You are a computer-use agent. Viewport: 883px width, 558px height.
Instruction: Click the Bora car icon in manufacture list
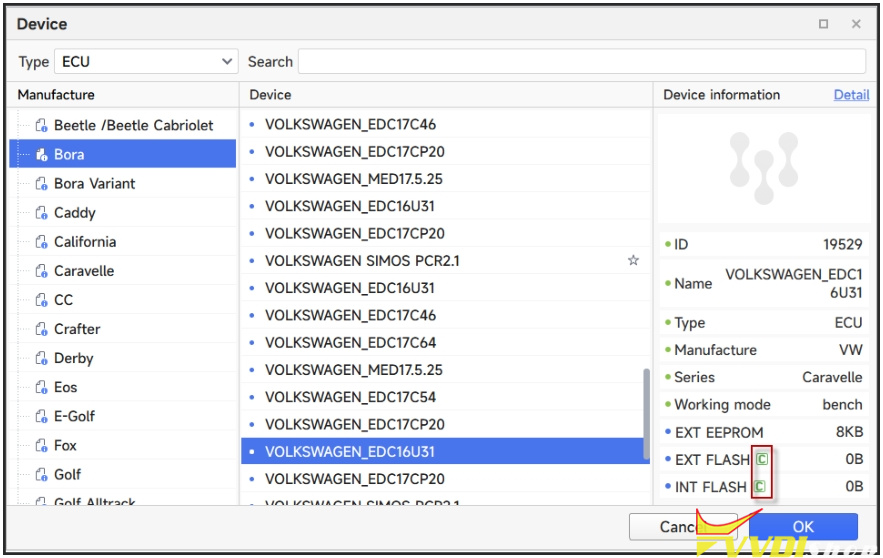(x=41, y=155)
